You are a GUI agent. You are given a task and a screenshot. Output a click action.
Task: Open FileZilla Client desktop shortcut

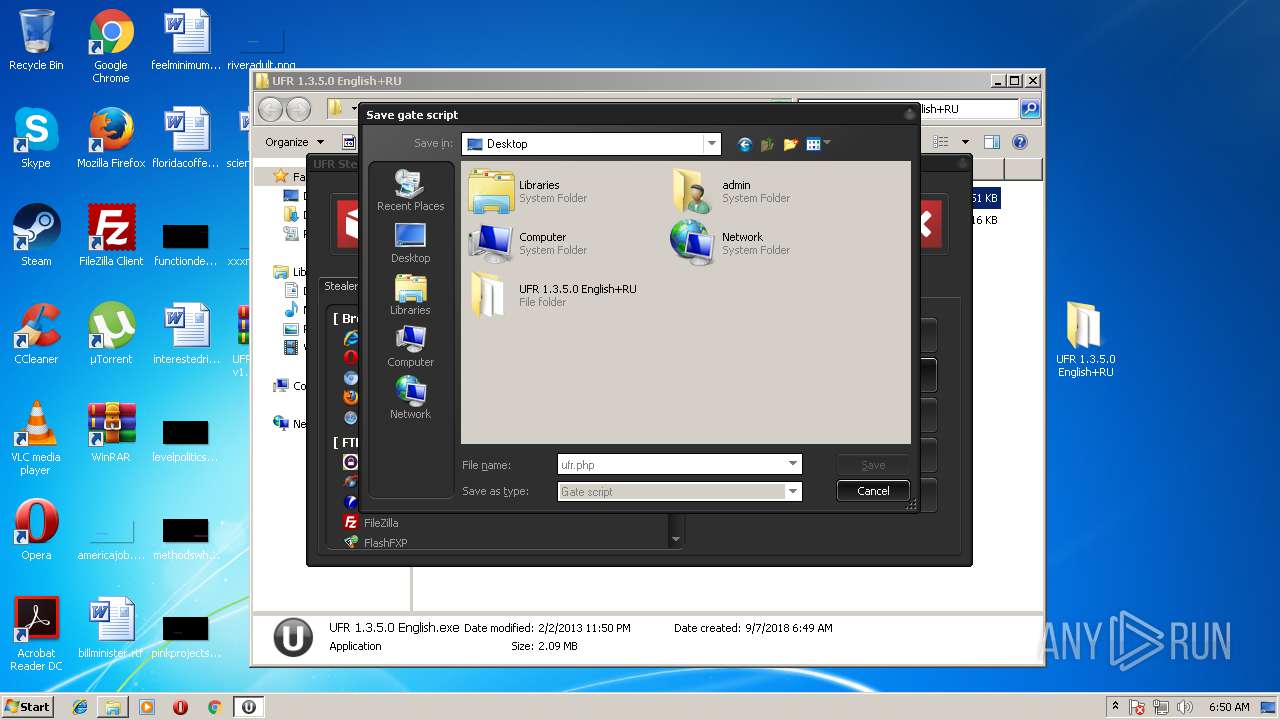click(111, 236)
